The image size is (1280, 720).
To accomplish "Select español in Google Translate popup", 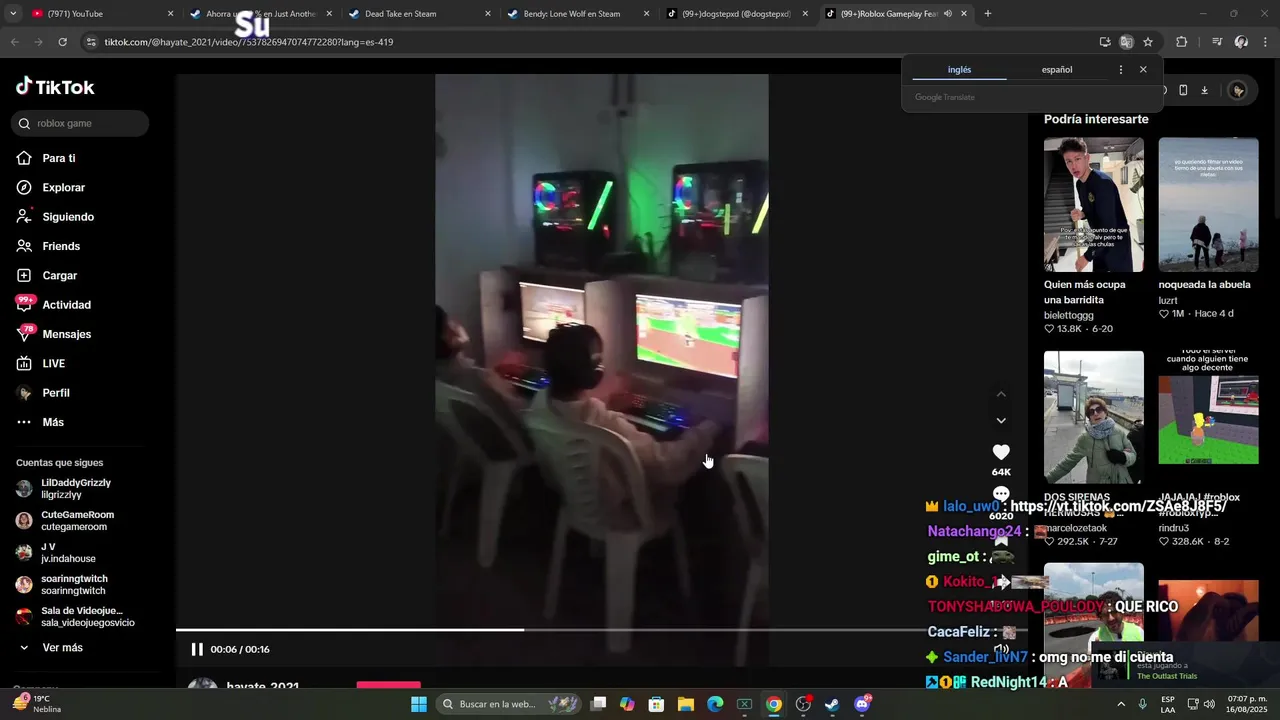I will pyautogui.click(x=1057, y=70).
